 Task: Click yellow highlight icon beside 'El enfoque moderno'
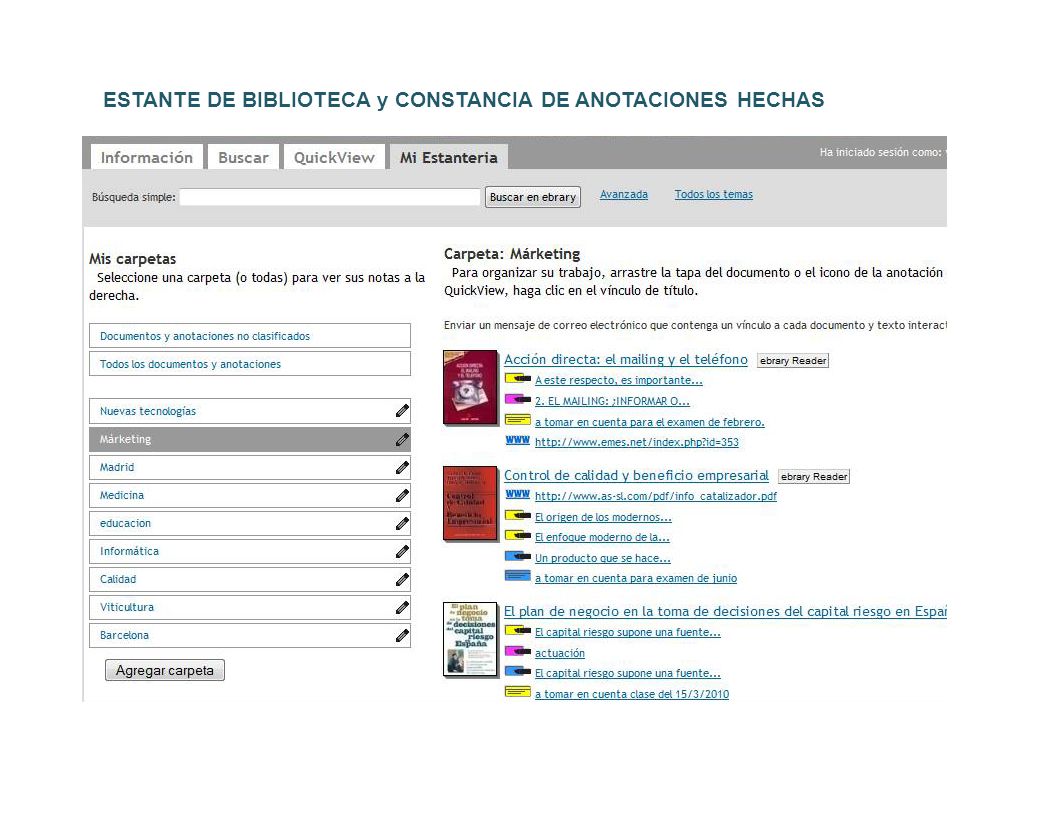518,536
